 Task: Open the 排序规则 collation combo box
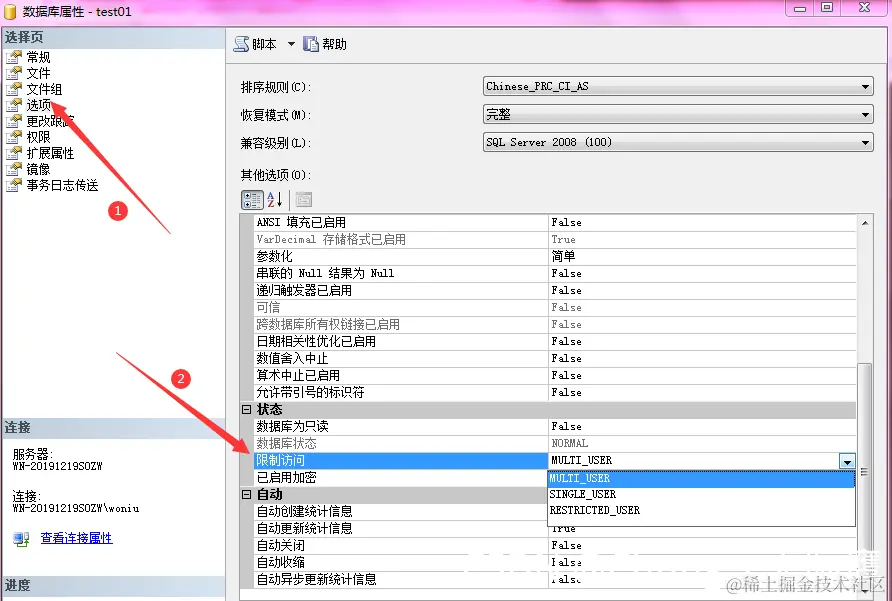pyautogui.click(x=678, y=87)
